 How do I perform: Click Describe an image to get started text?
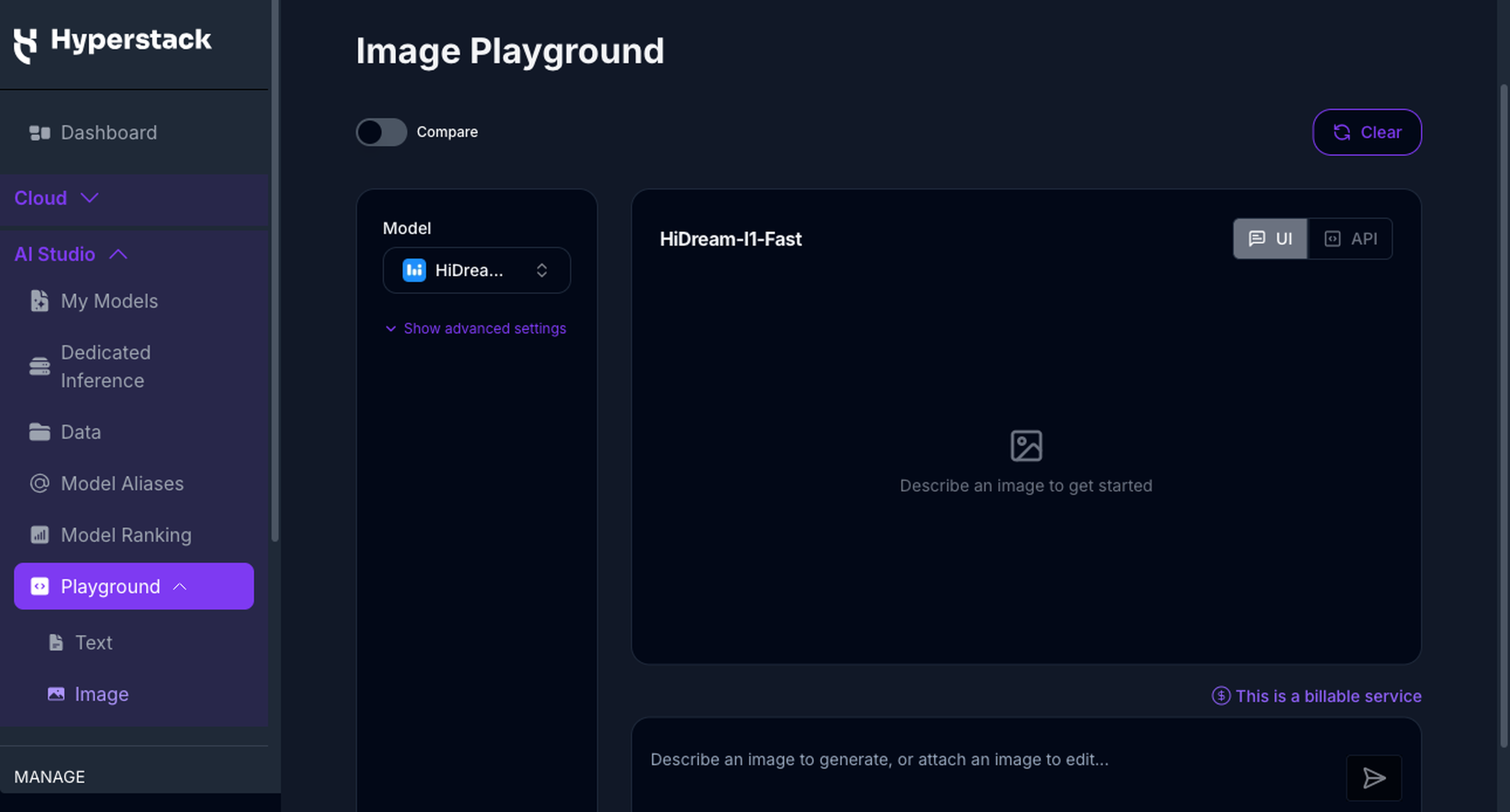(1026, 486)
